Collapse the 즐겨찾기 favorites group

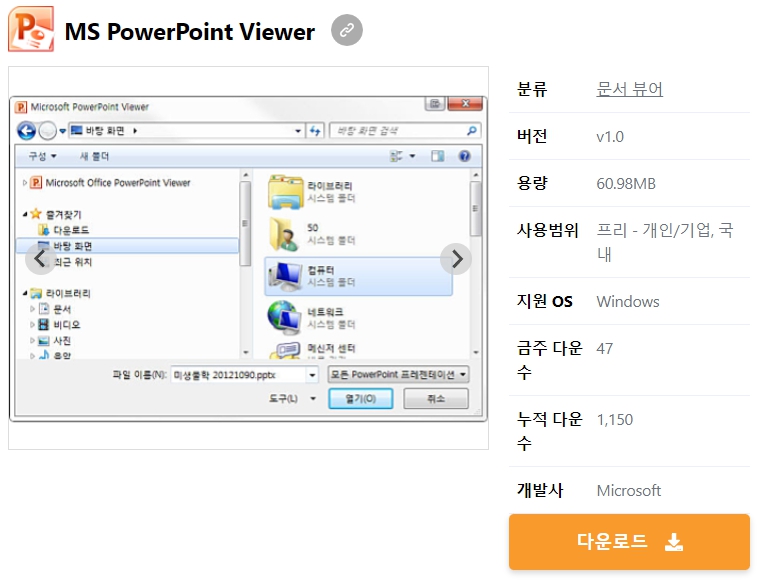(25, 214)
